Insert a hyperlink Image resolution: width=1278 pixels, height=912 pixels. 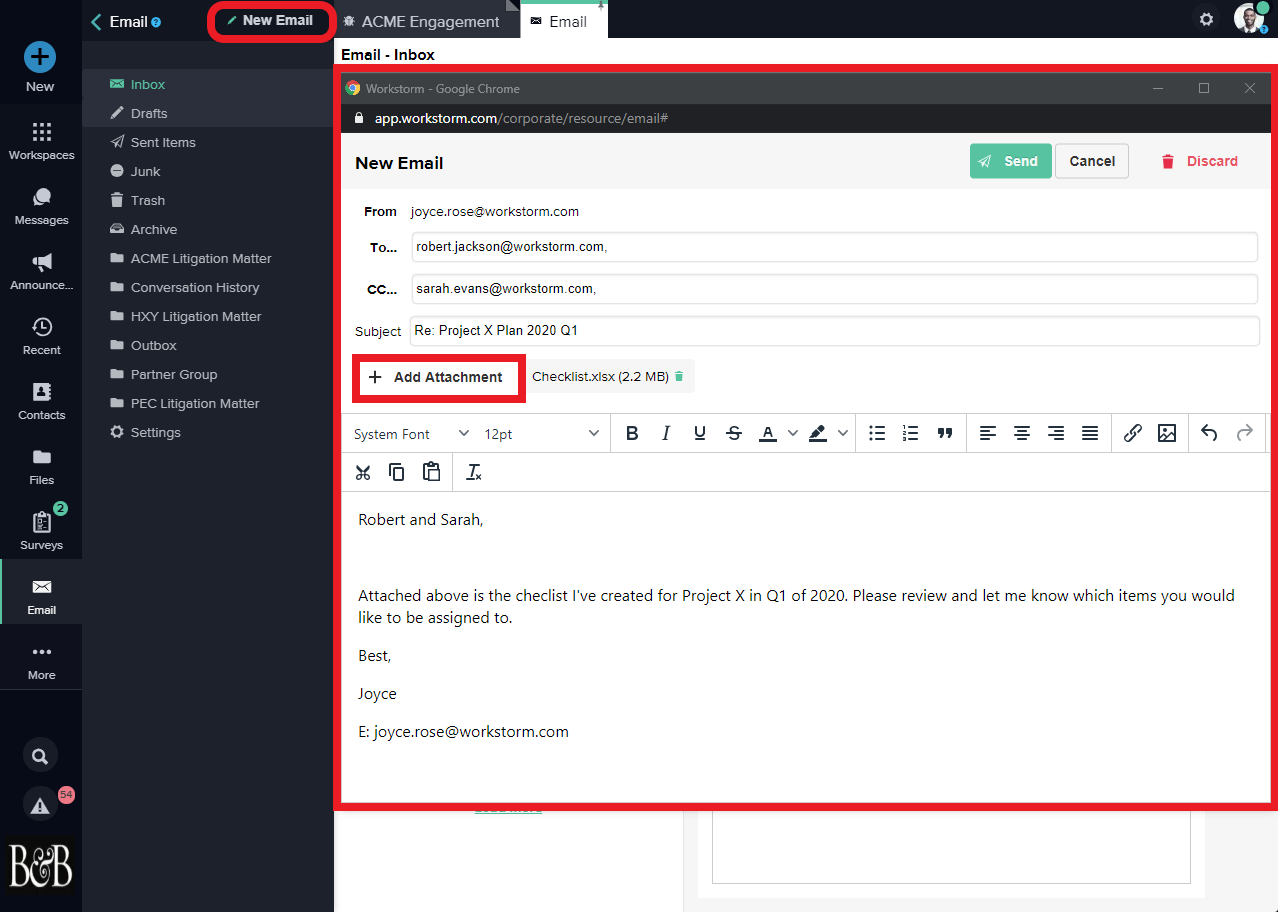(1133, 433)
